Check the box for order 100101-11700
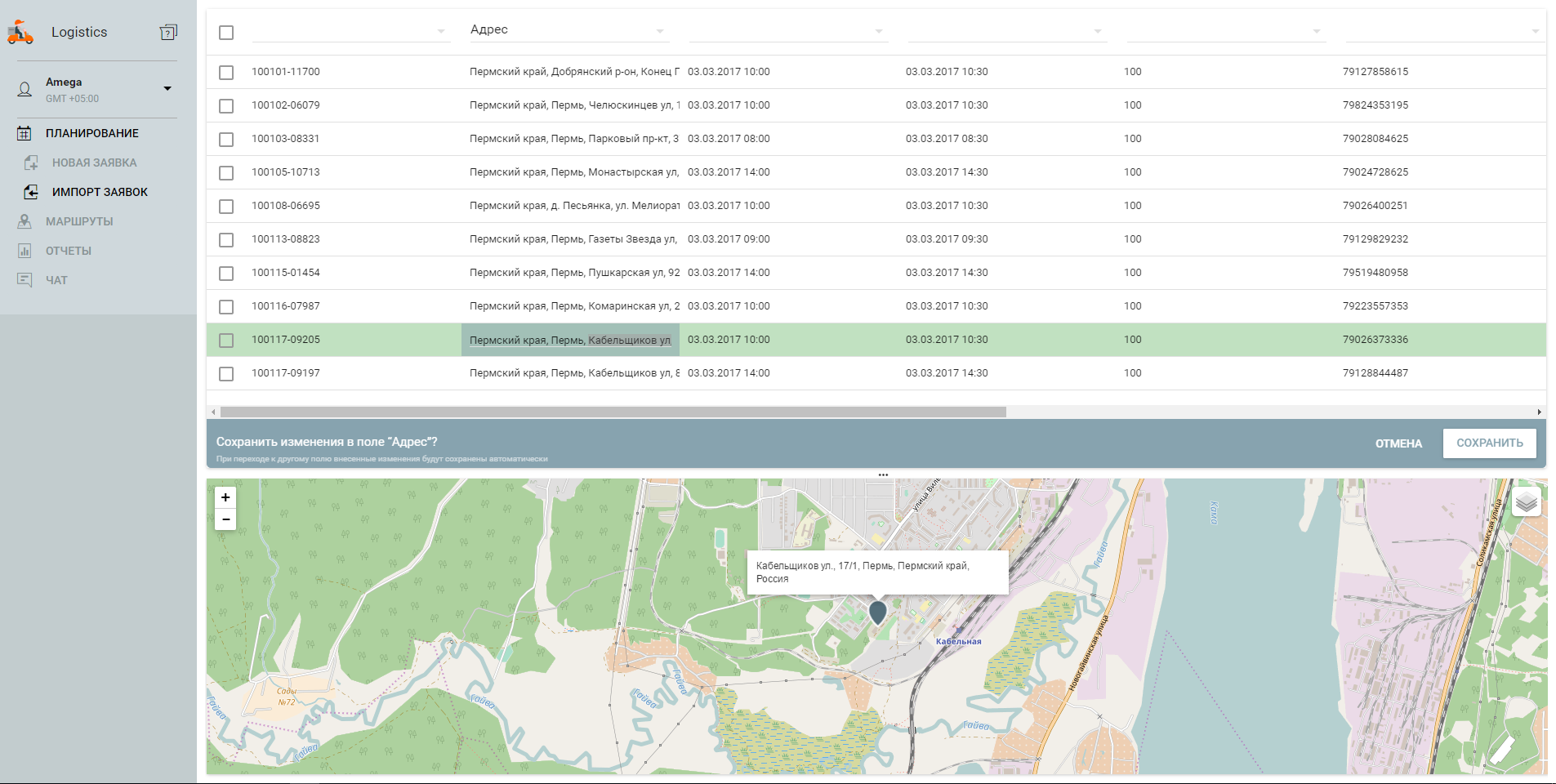 pyautogui.click(x=226, y=73)
